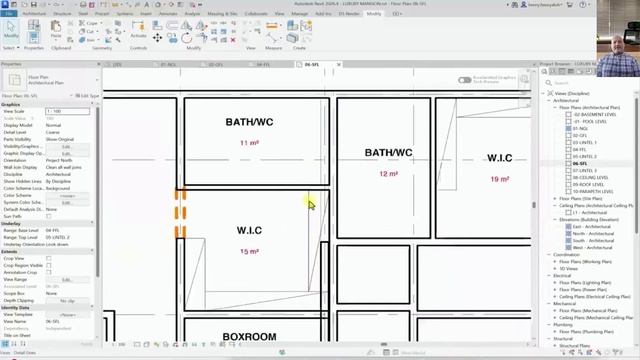Open the Structure ribbon tab
Image resolution: width=640 pixels, height=360 pixels.
[62, 13]
